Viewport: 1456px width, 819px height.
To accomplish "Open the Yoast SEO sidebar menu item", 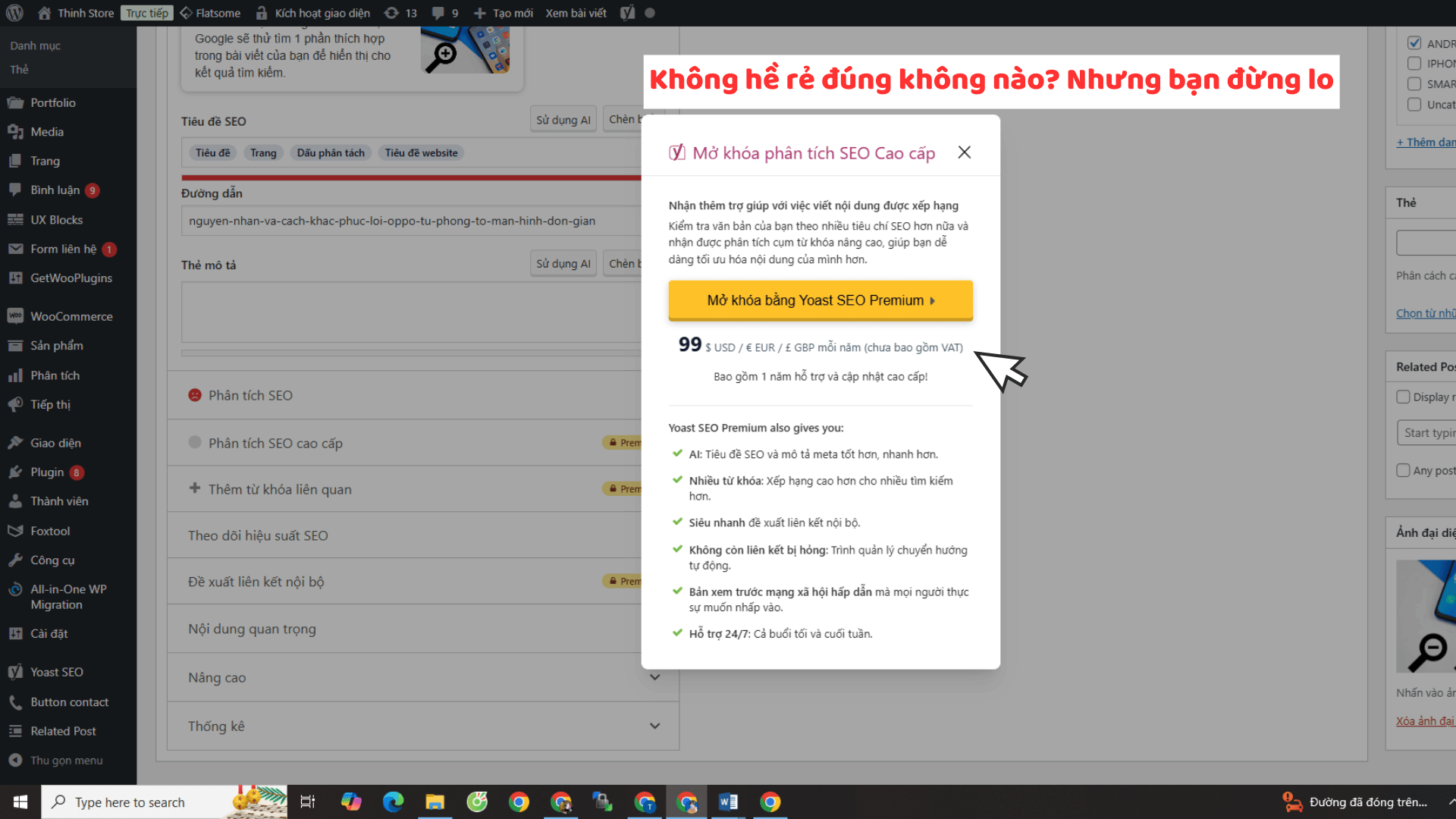I will coord(55,671).
